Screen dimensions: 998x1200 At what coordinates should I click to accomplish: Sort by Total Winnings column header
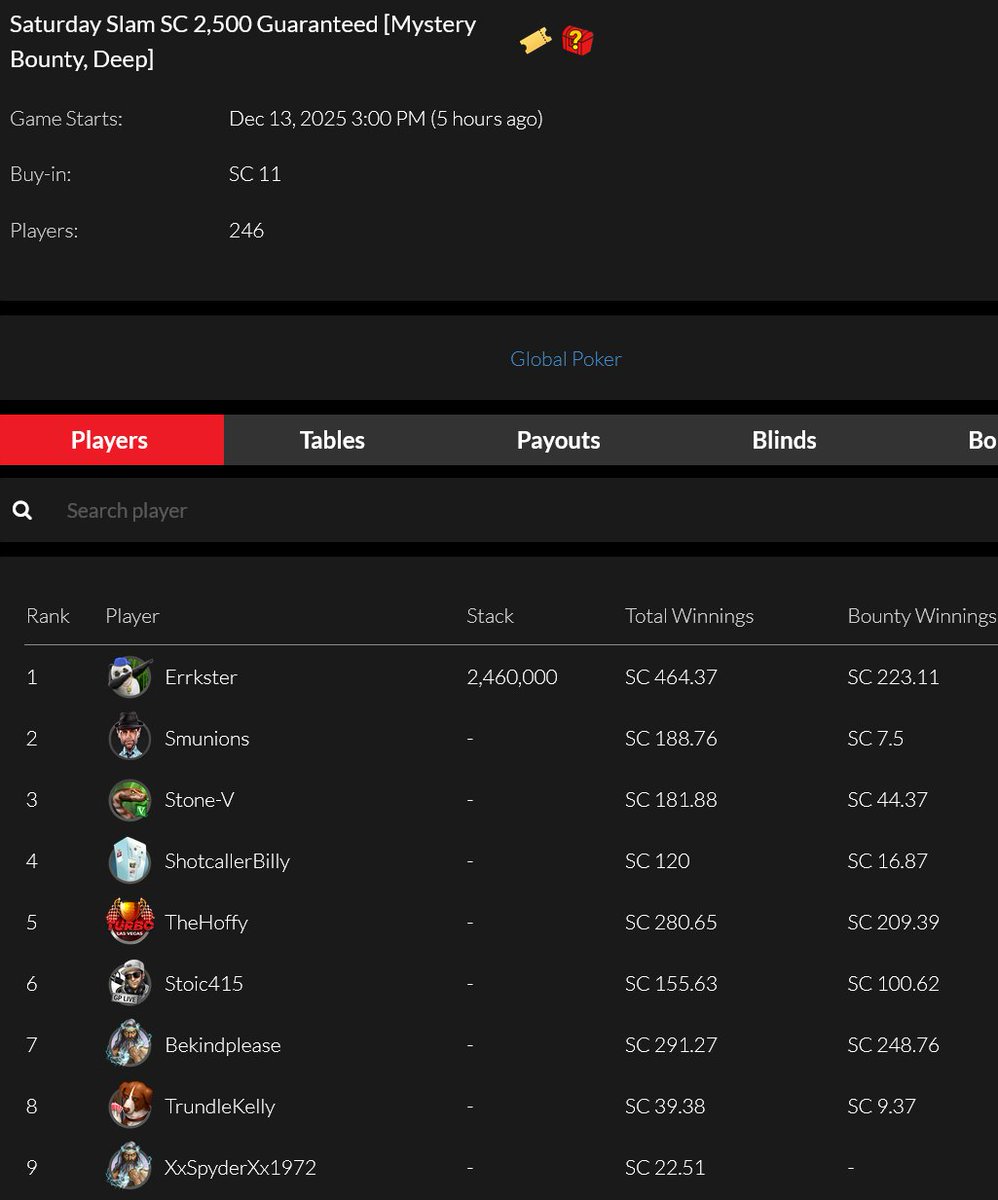pyautogui.click(x=689, y=616)
